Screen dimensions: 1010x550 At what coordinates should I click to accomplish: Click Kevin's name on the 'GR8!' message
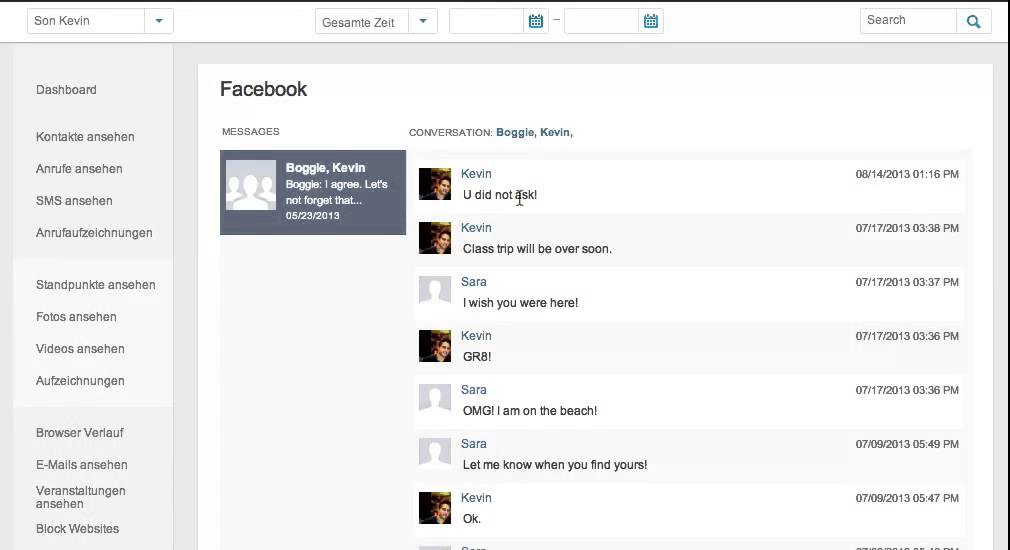pos(476,336)
